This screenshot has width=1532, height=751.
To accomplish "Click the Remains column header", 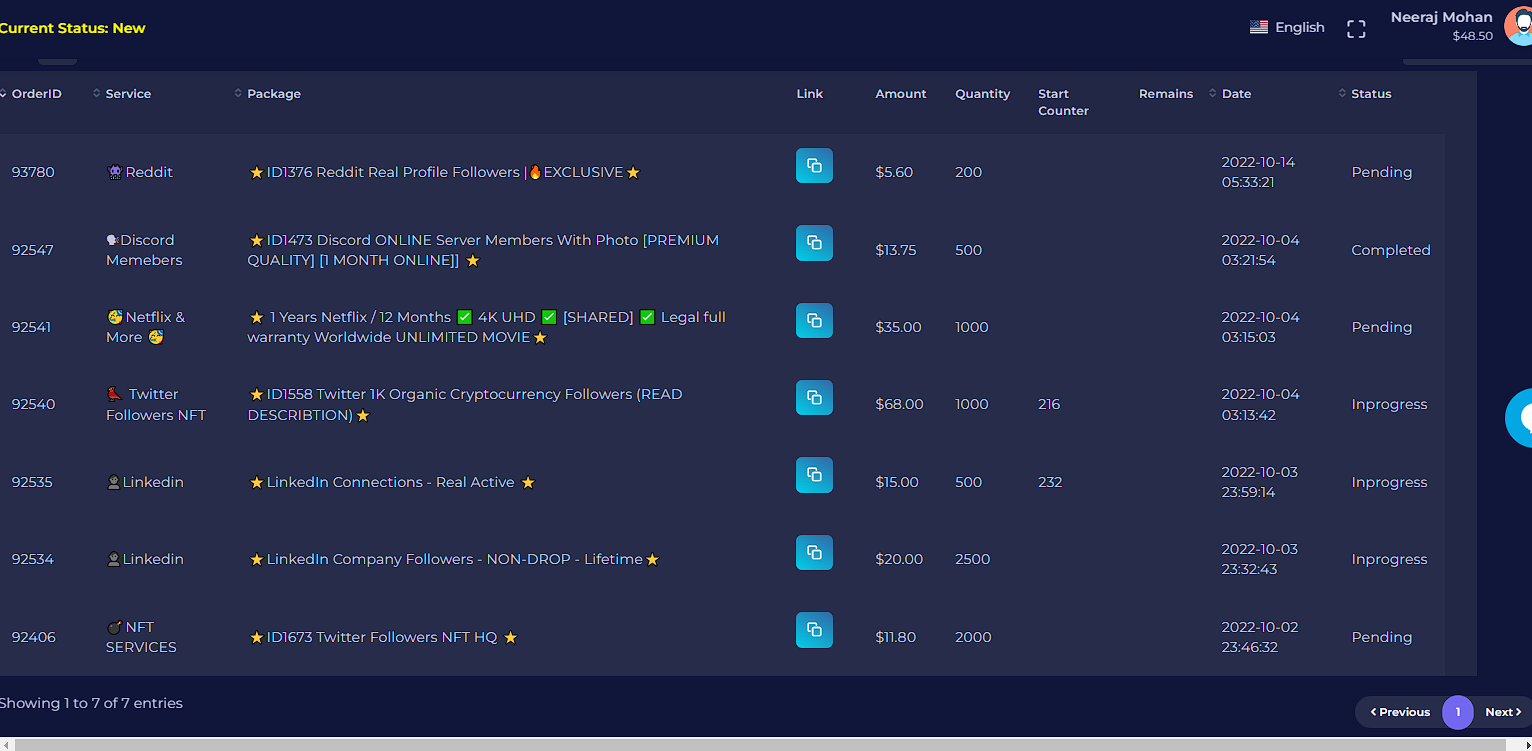I will (x=1166, y=94).
